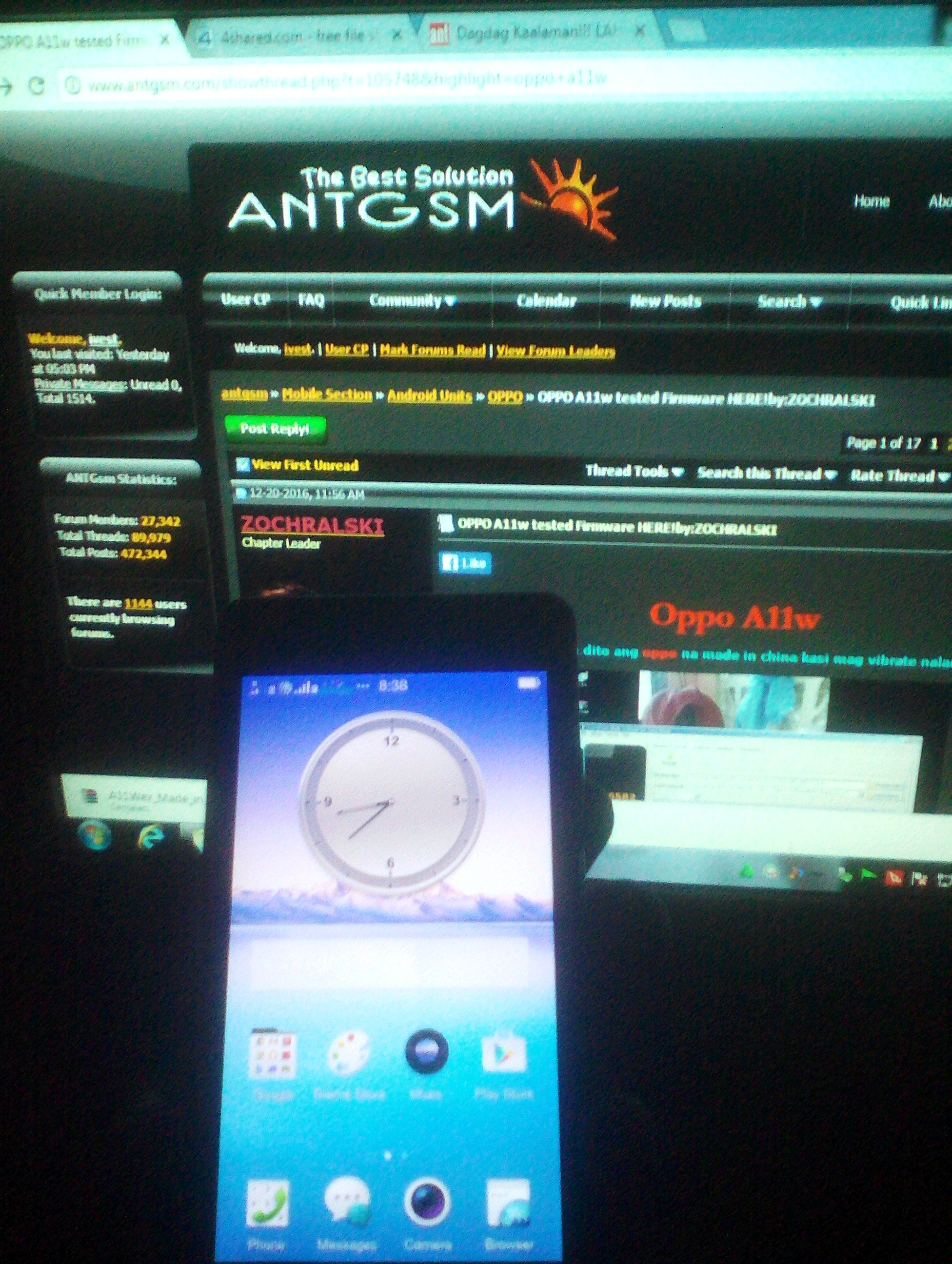Screen dimensions: 952x1264
Task: Click the post status icon beside 12-20-2016 date
Action: (x=240, y=493)
